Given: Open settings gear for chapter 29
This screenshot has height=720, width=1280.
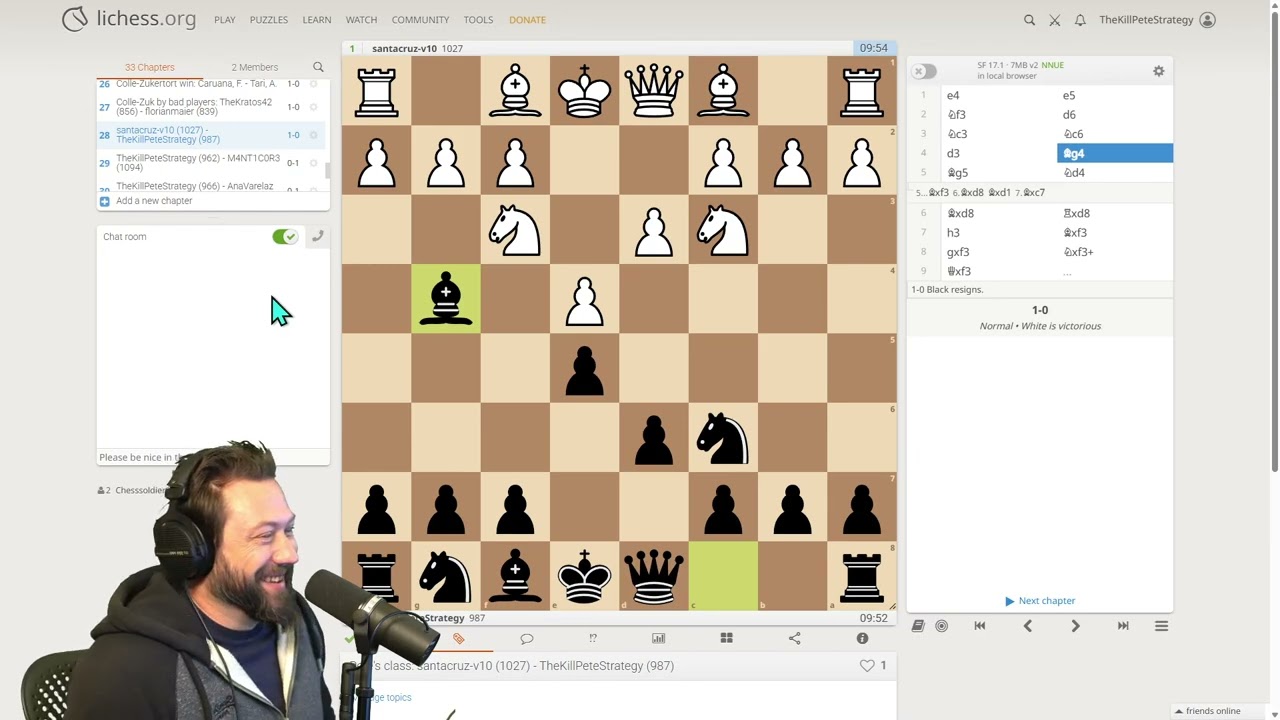Looking at the screenshot, I should pyautogui.click(x=313, y=163).
